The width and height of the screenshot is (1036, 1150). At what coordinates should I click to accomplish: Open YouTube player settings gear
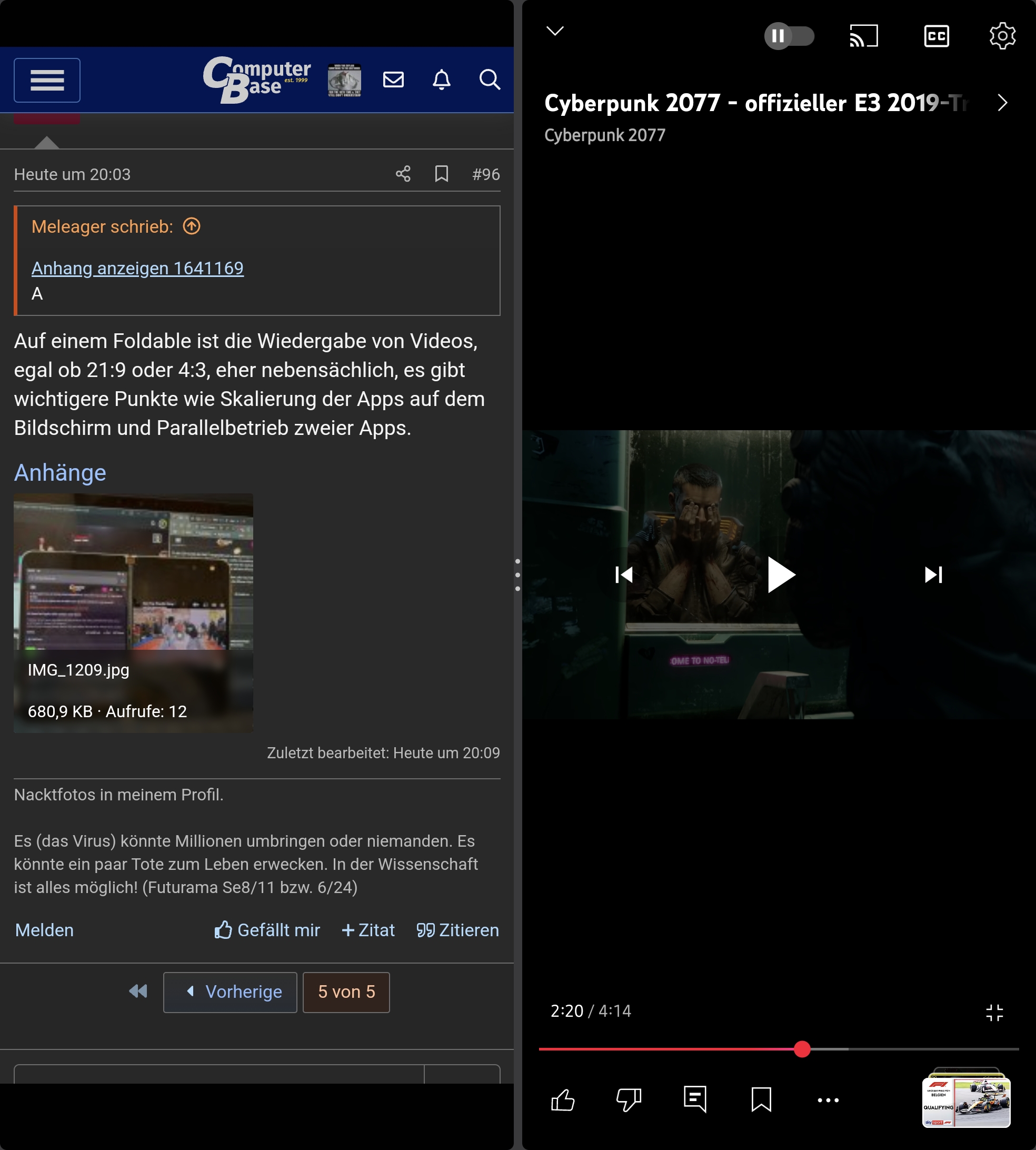click(x=1002, y=36)
